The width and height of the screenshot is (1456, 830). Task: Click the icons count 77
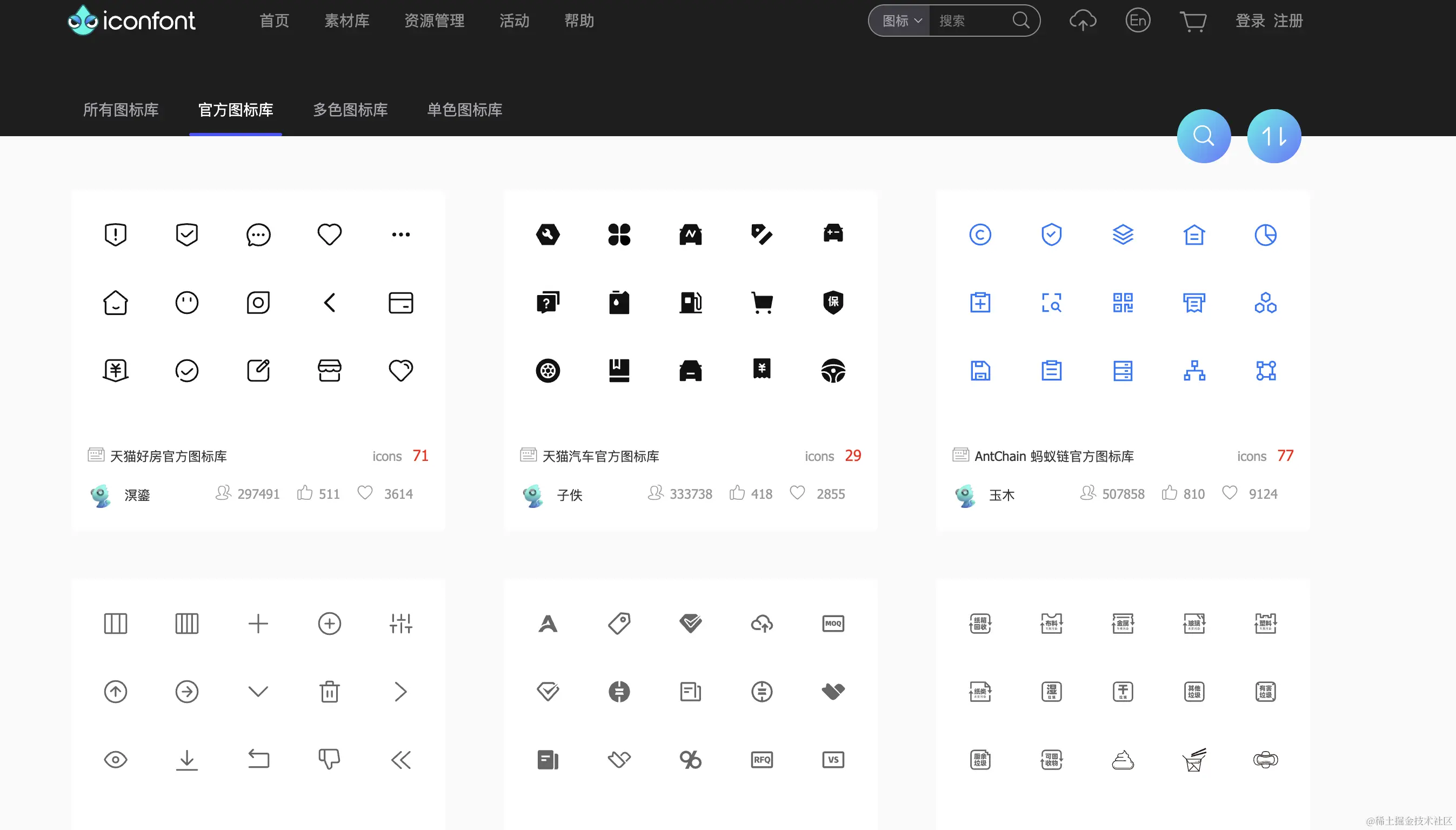click(x=1285, y=456)
